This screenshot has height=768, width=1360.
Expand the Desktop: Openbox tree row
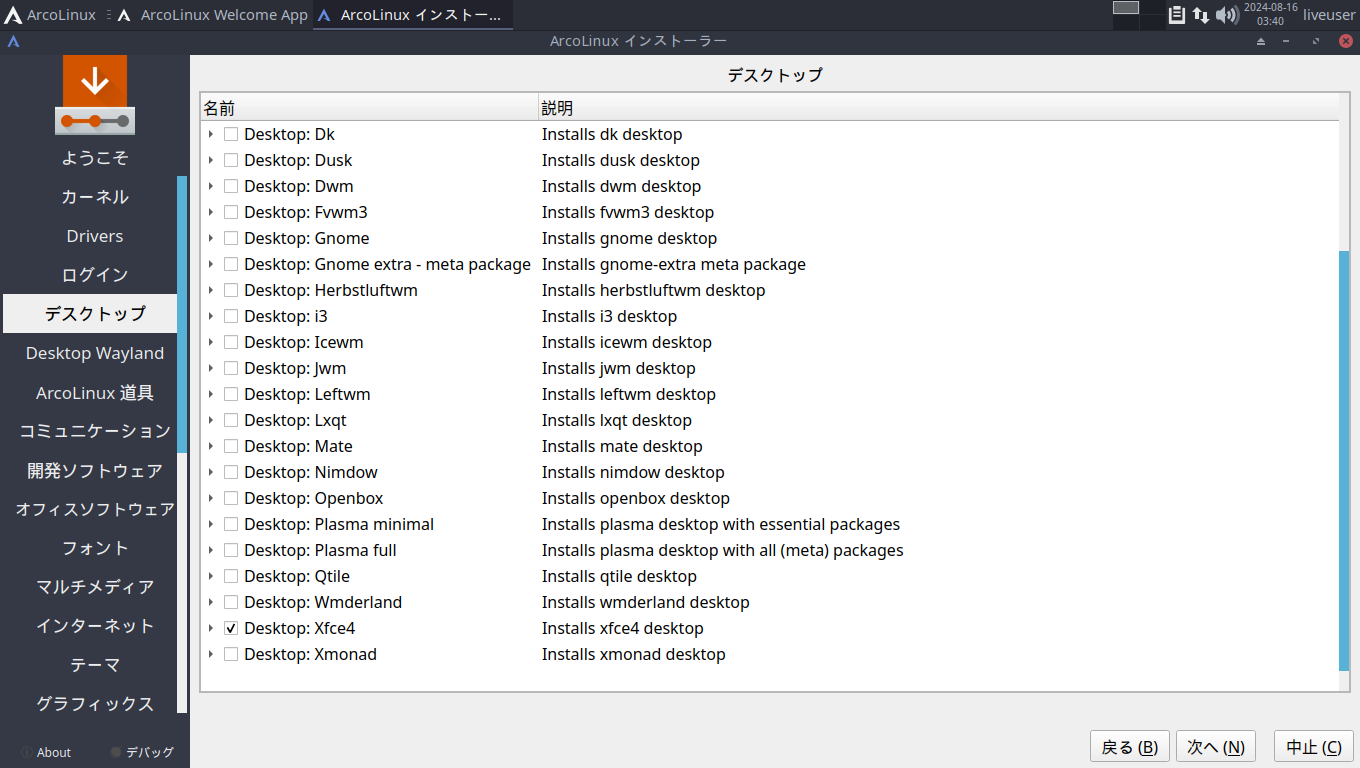coord(211,498)
